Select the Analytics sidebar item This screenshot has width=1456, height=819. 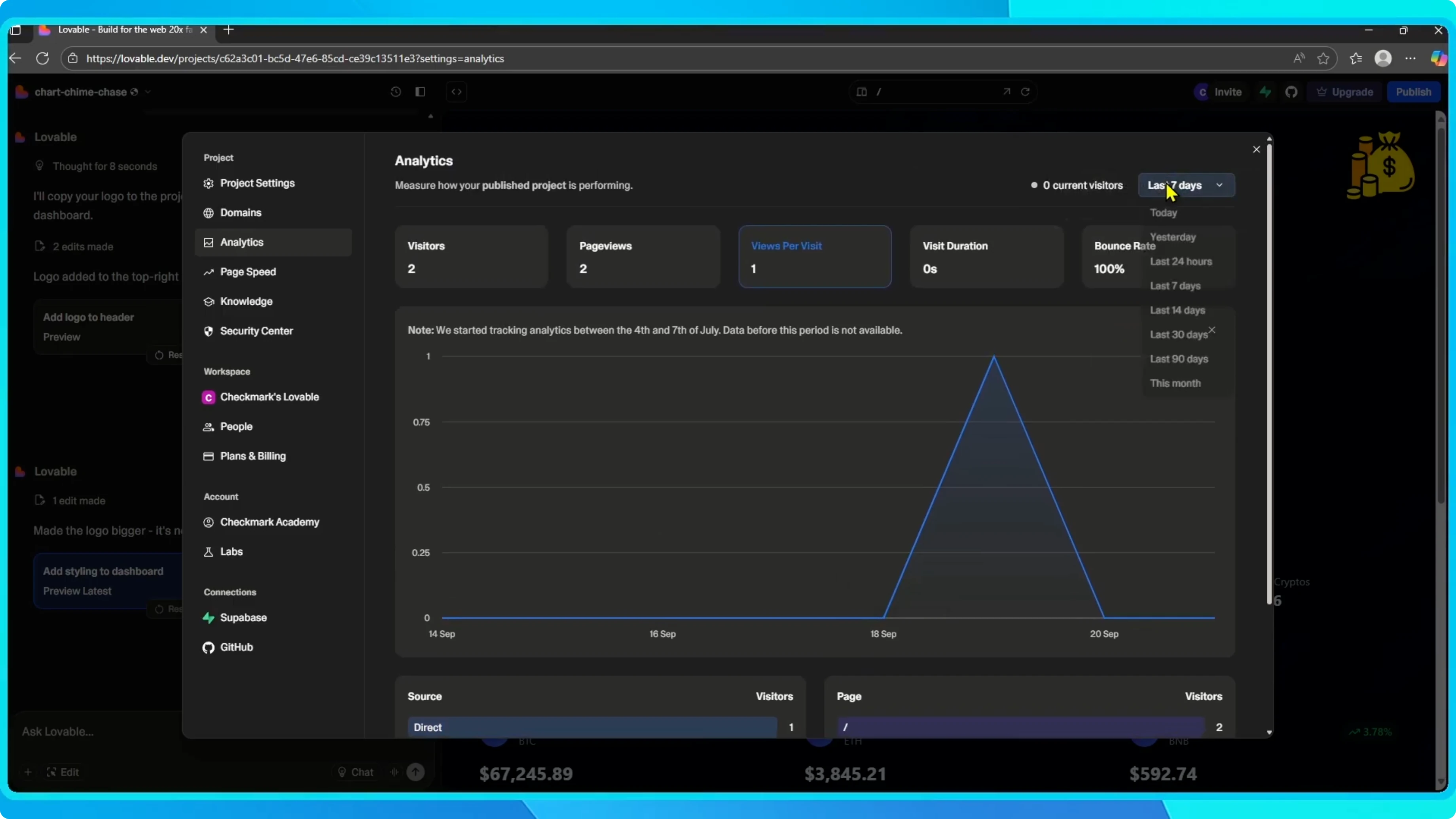273,242
